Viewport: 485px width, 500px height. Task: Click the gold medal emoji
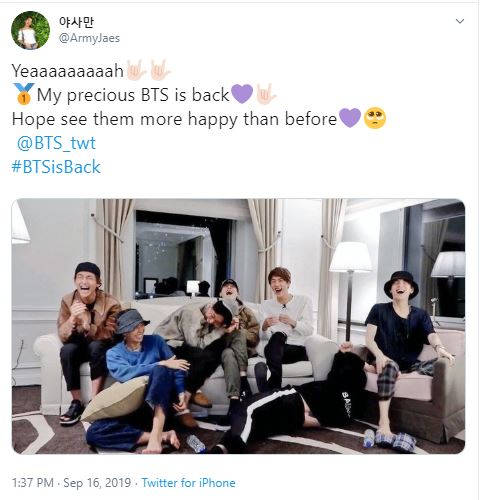(x=24, y=94)
